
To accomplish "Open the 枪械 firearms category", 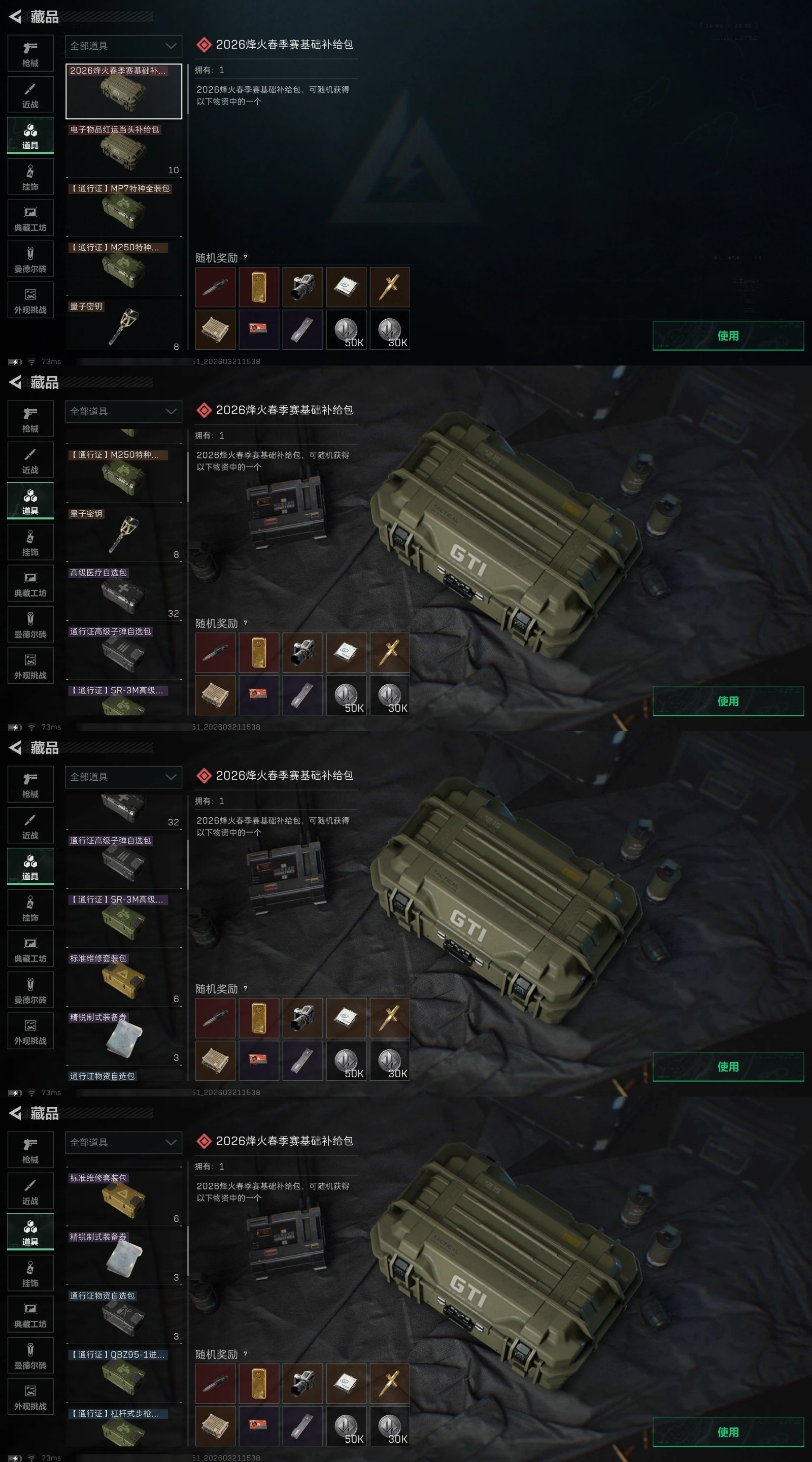I will coord(30,53).
